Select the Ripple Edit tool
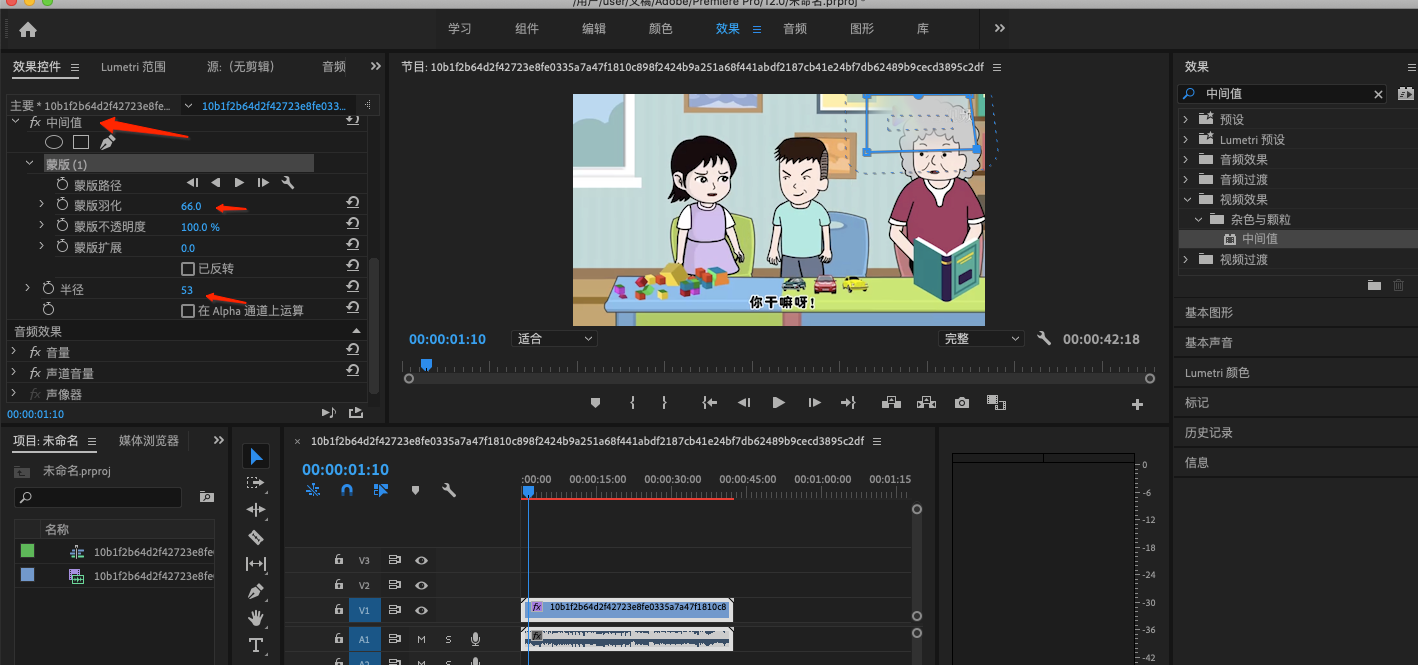The image size is (1418, 665). point(256,510)
